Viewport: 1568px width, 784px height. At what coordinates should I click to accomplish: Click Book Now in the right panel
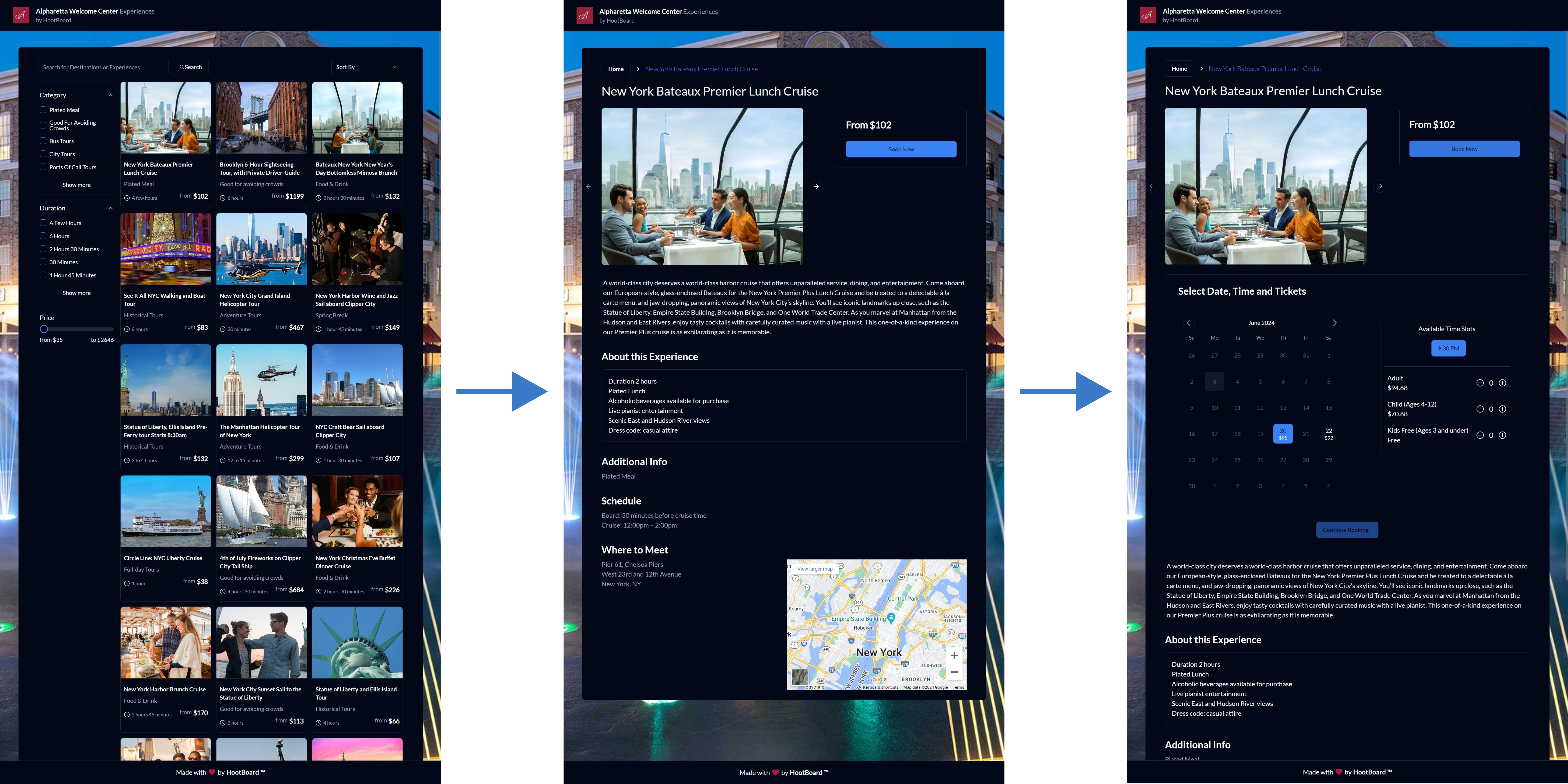click(x=1465, y=149)
